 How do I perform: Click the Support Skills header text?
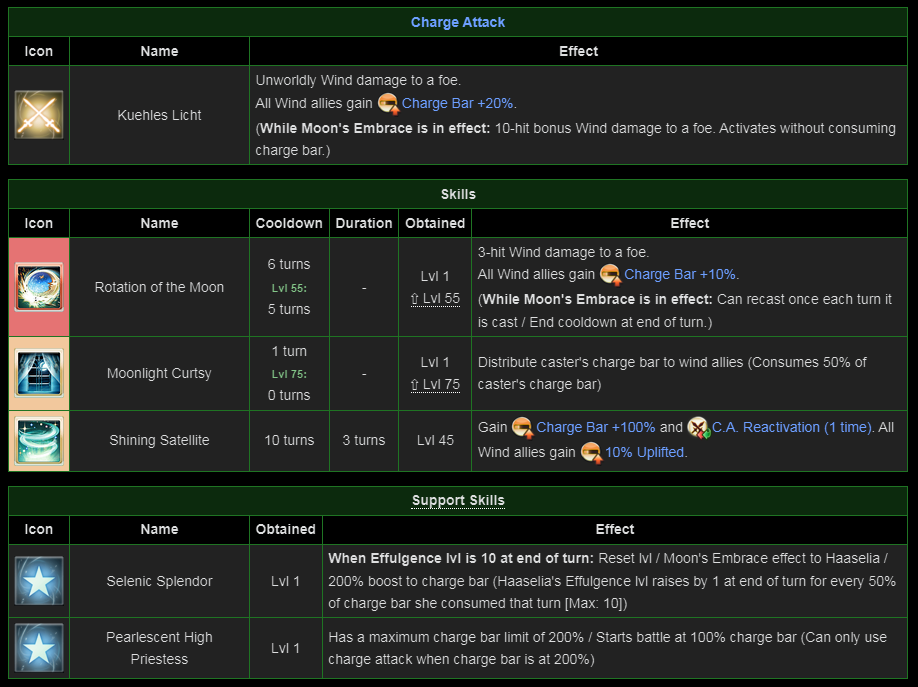coord(458,501)
